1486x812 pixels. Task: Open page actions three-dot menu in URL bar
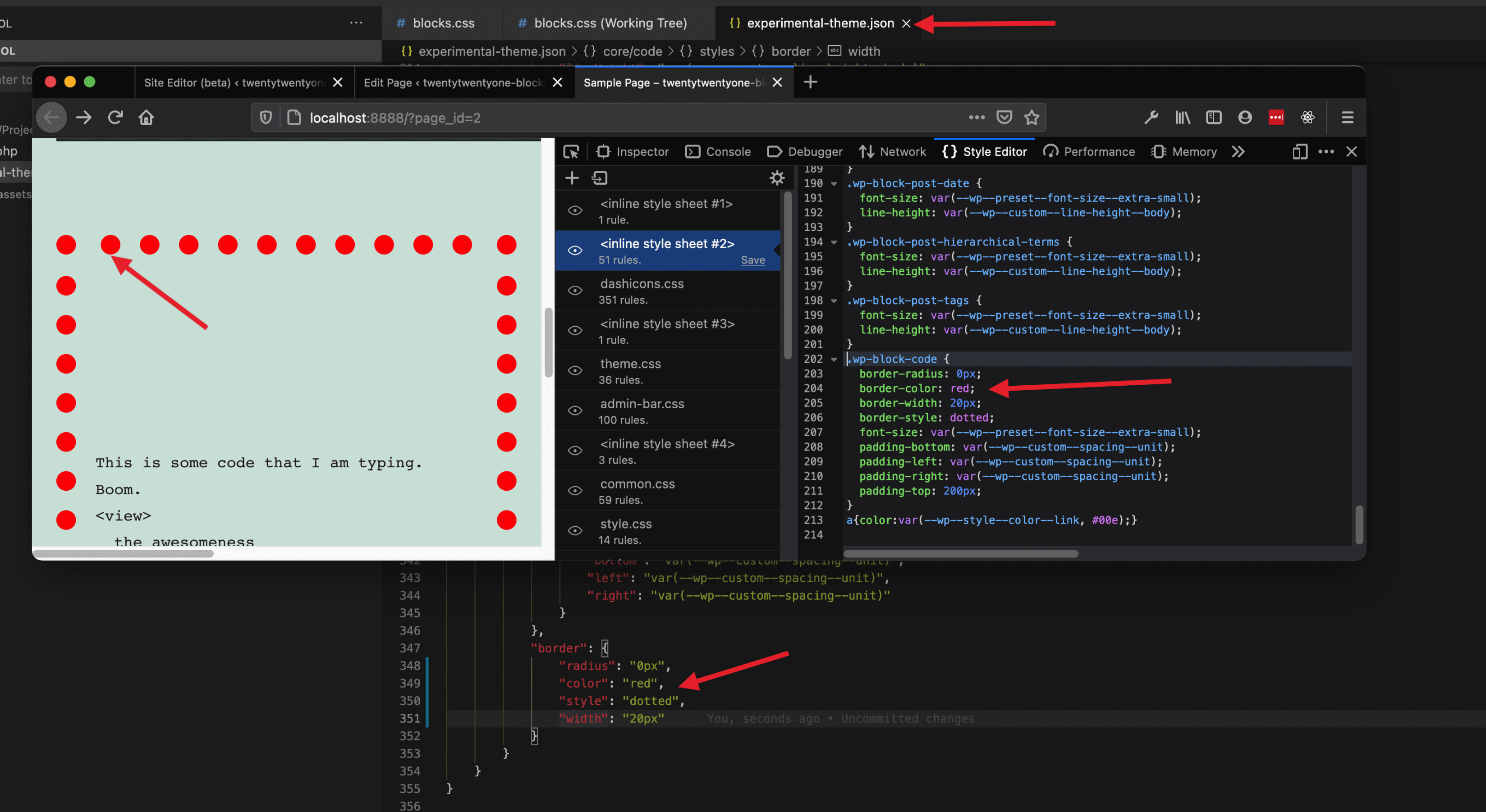pos(977,118)
